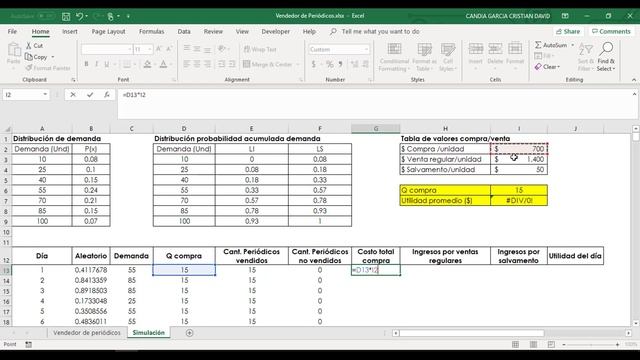This screenshot has width=640, height=360.
Task: Click the Comments button
Action: [x=611, y=31]
